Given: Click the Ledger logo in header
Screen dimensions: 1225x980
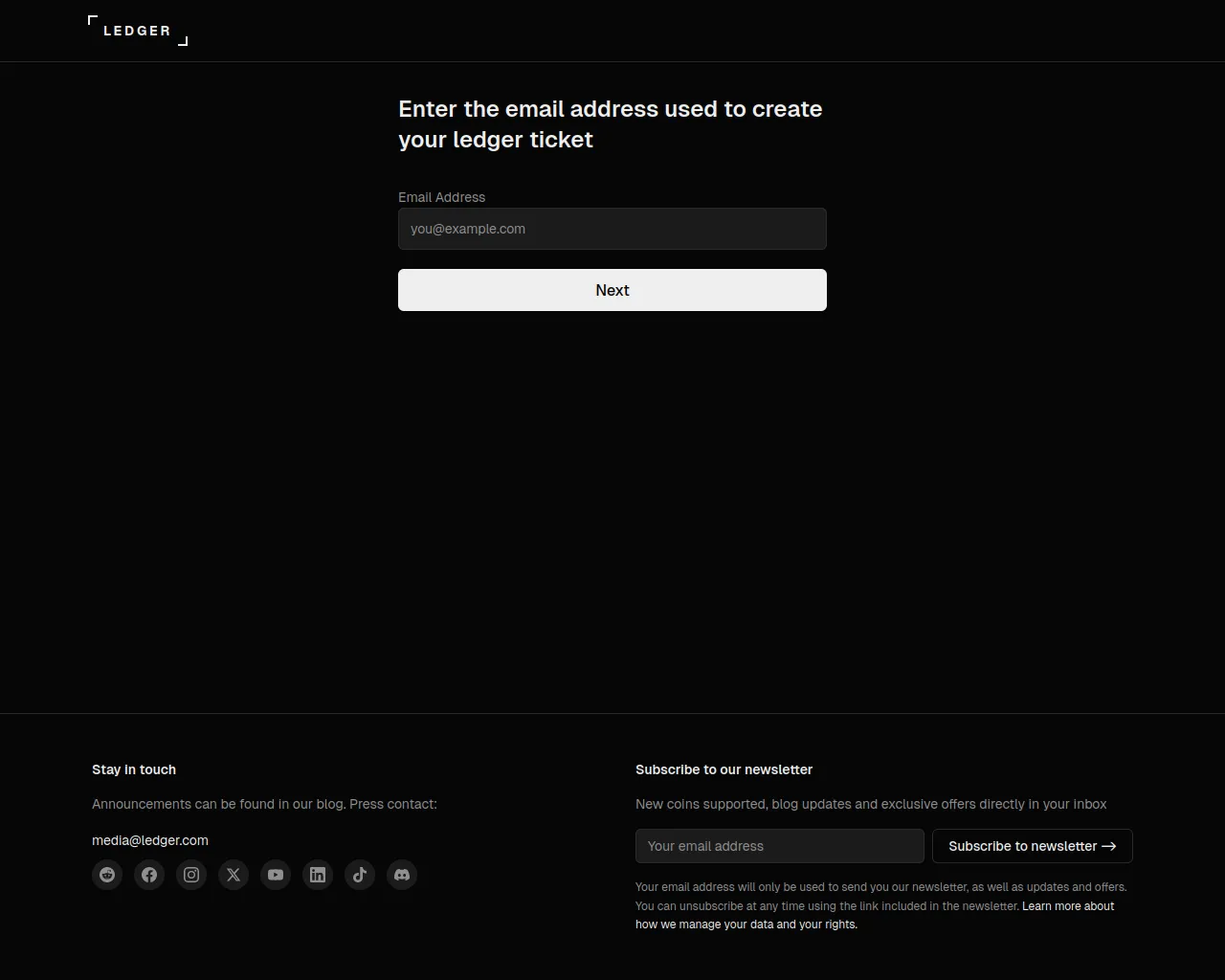Looking at the screenshot, I should pos(138,31).
